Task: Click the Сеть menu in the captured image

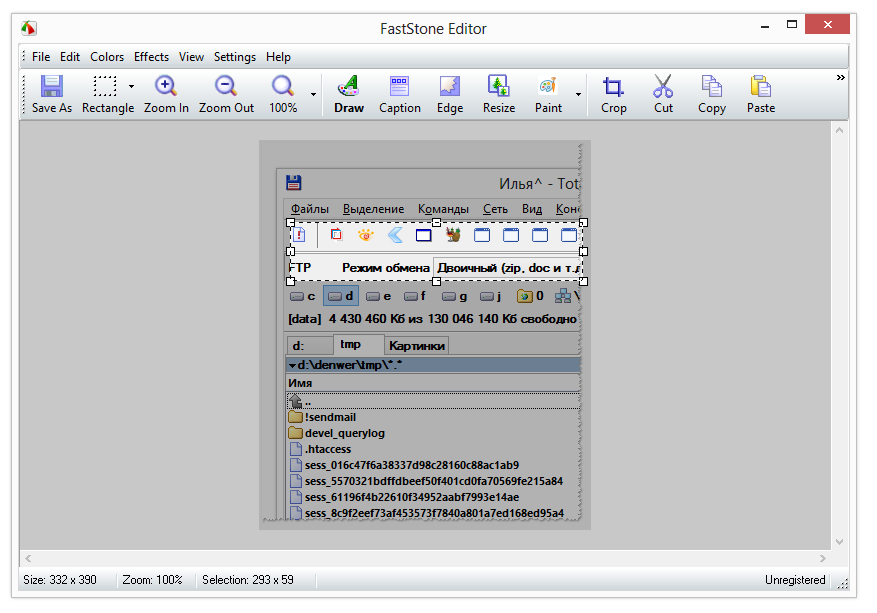Action: click(495, 209)
